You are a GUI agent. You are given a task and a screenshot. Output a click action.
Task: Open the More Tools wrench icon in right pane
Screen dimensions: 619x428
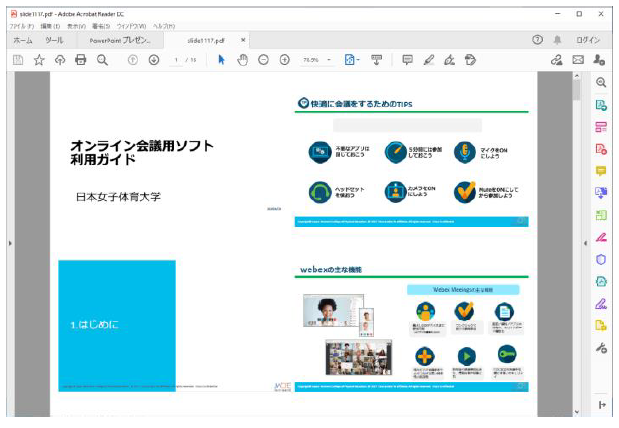click(601, 348)
